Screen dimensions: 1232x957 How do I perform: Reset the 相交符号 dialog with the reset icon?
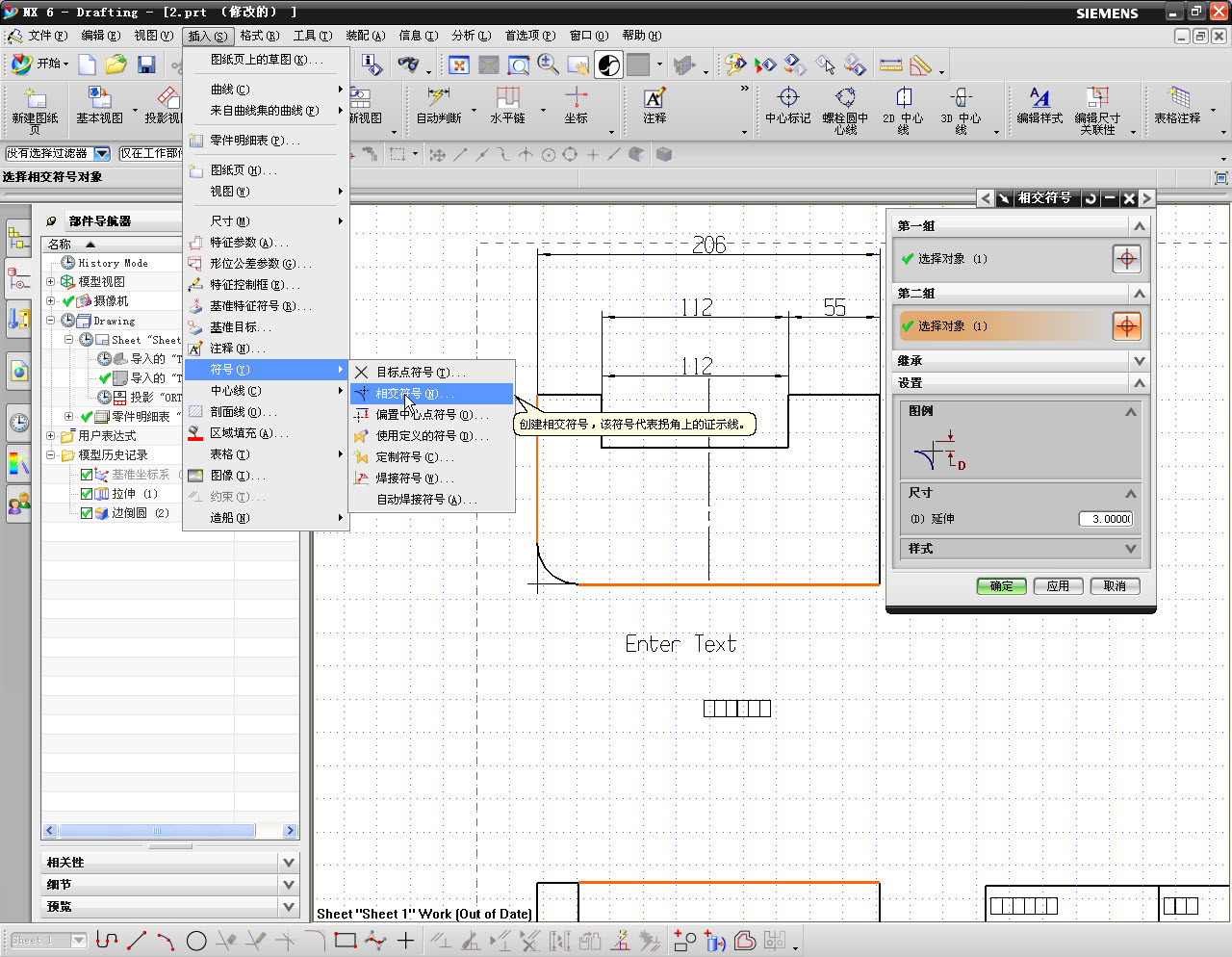pyautogui.click(x=1091, y=198)
